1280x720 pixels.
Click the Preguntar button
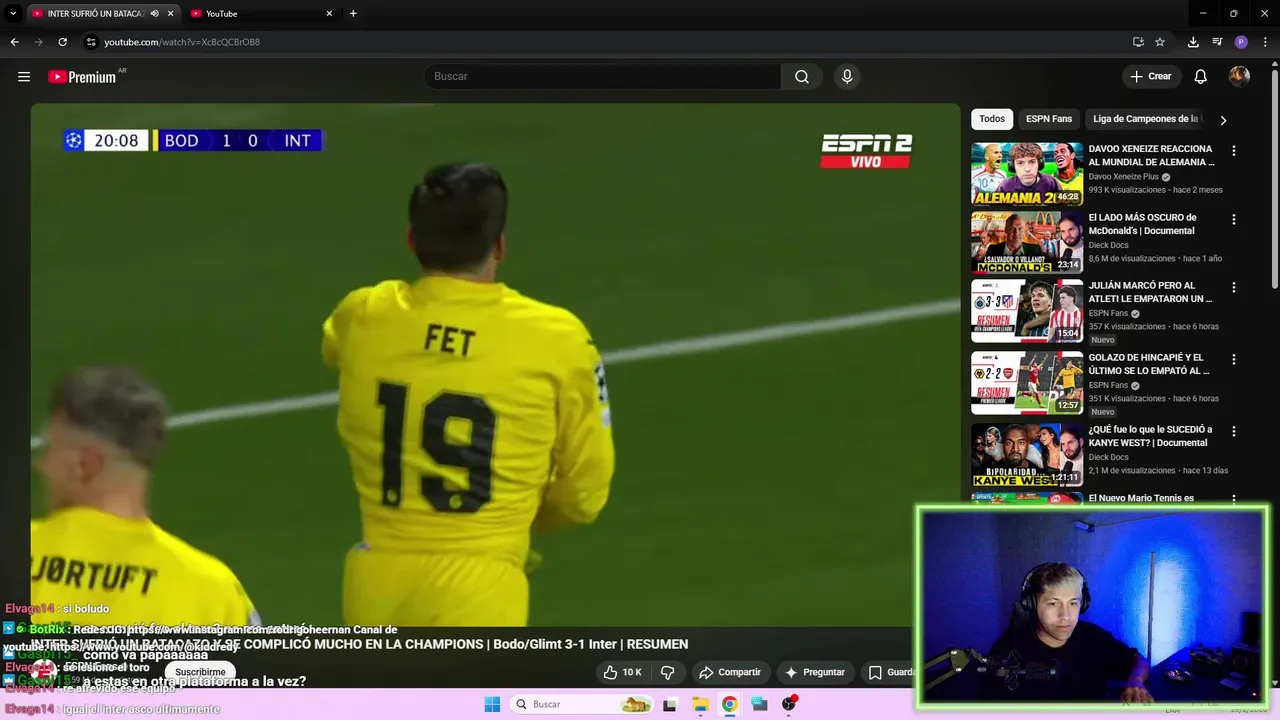pos(815,672)
